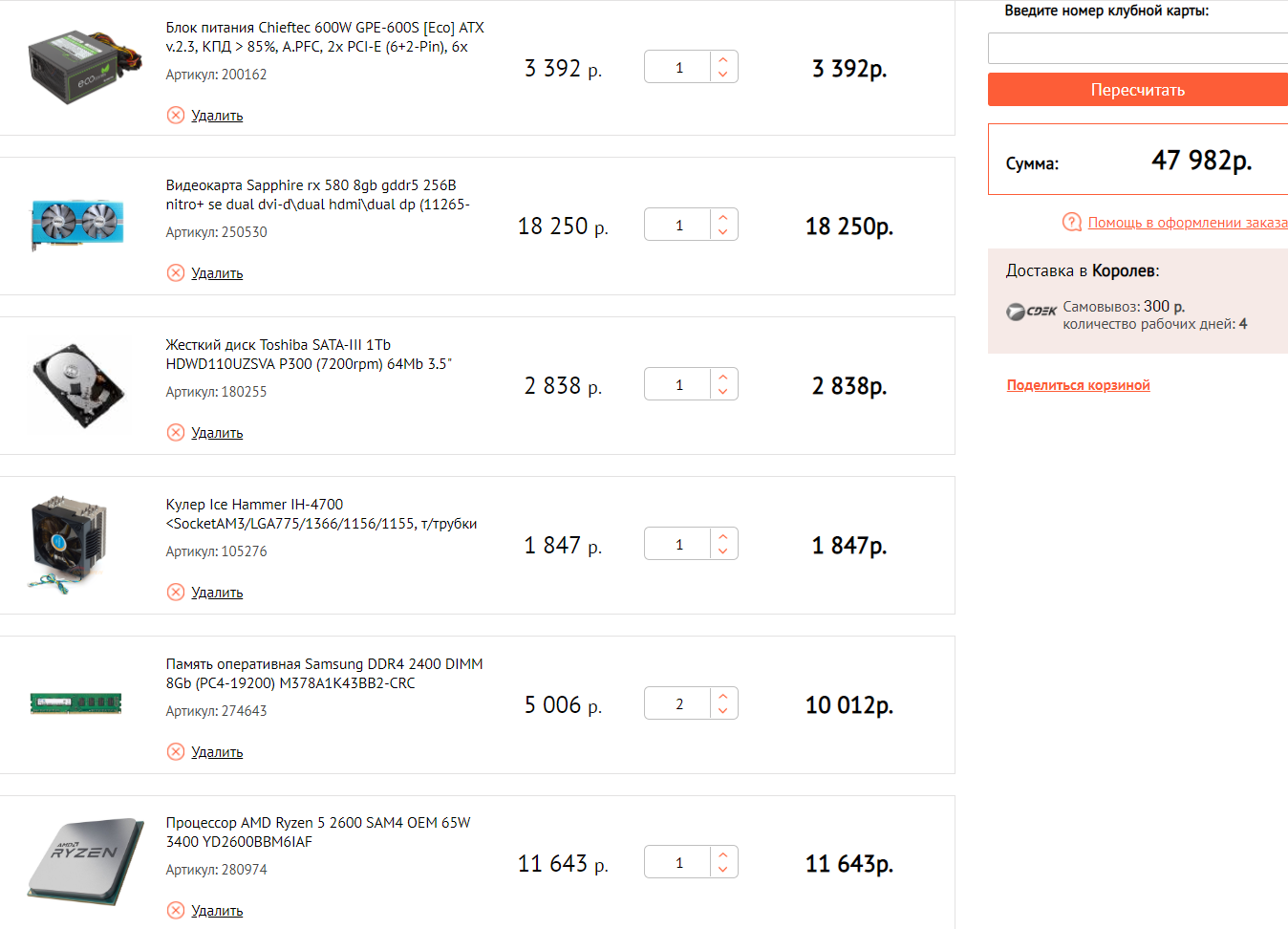Screen dimensions: 1288x929
Task: Decrease quantity of Samsung DDR4 memory
Action: (723, 711)
